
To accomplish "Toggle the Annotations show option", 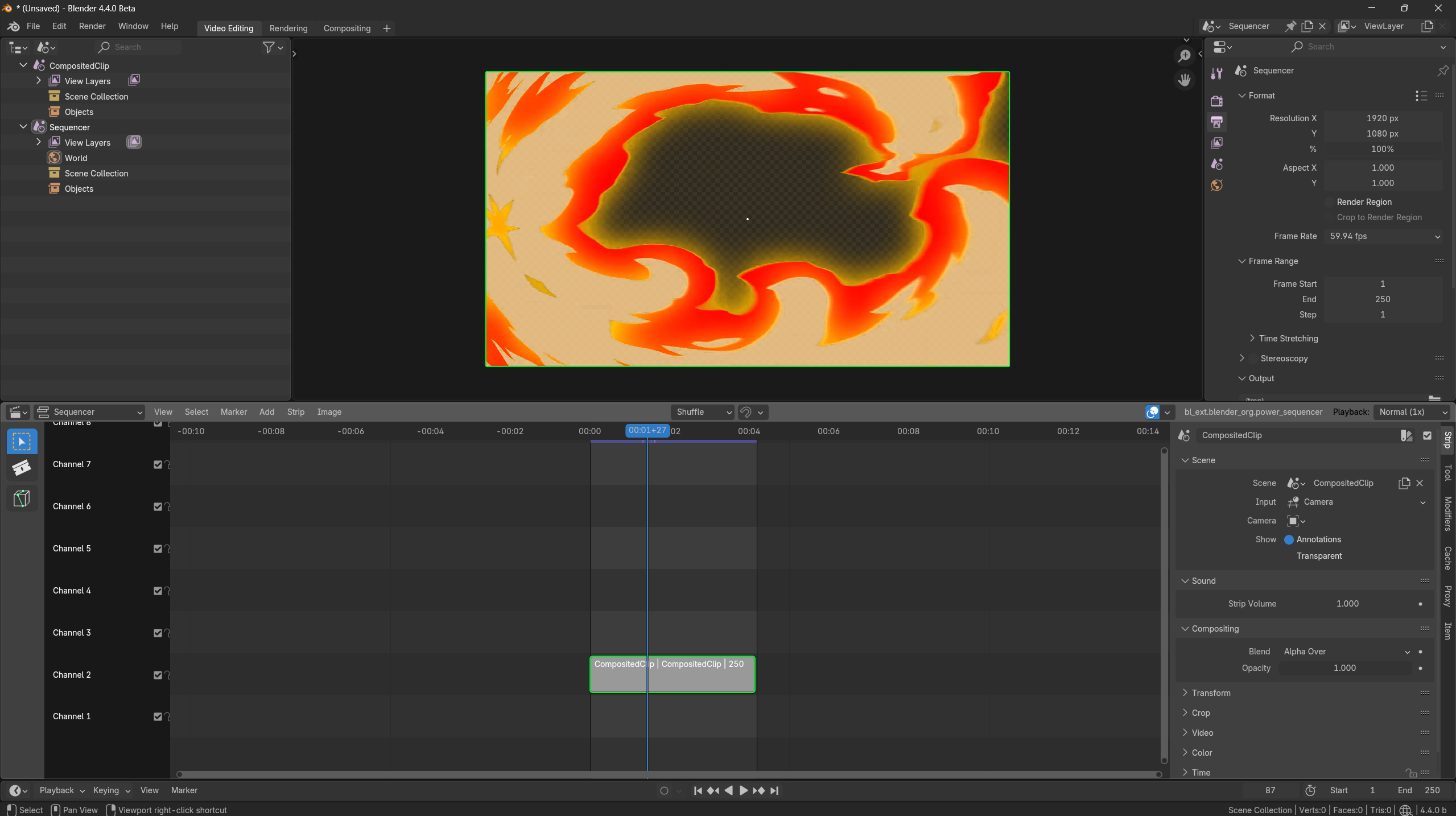I will click(x=1289, y=539).
